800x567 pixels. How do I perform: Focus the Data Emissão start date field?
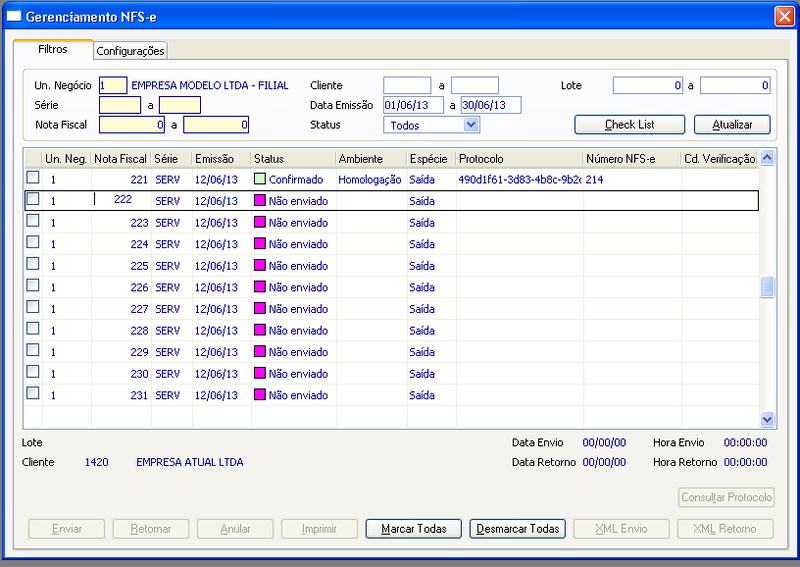tap(413, 105)
